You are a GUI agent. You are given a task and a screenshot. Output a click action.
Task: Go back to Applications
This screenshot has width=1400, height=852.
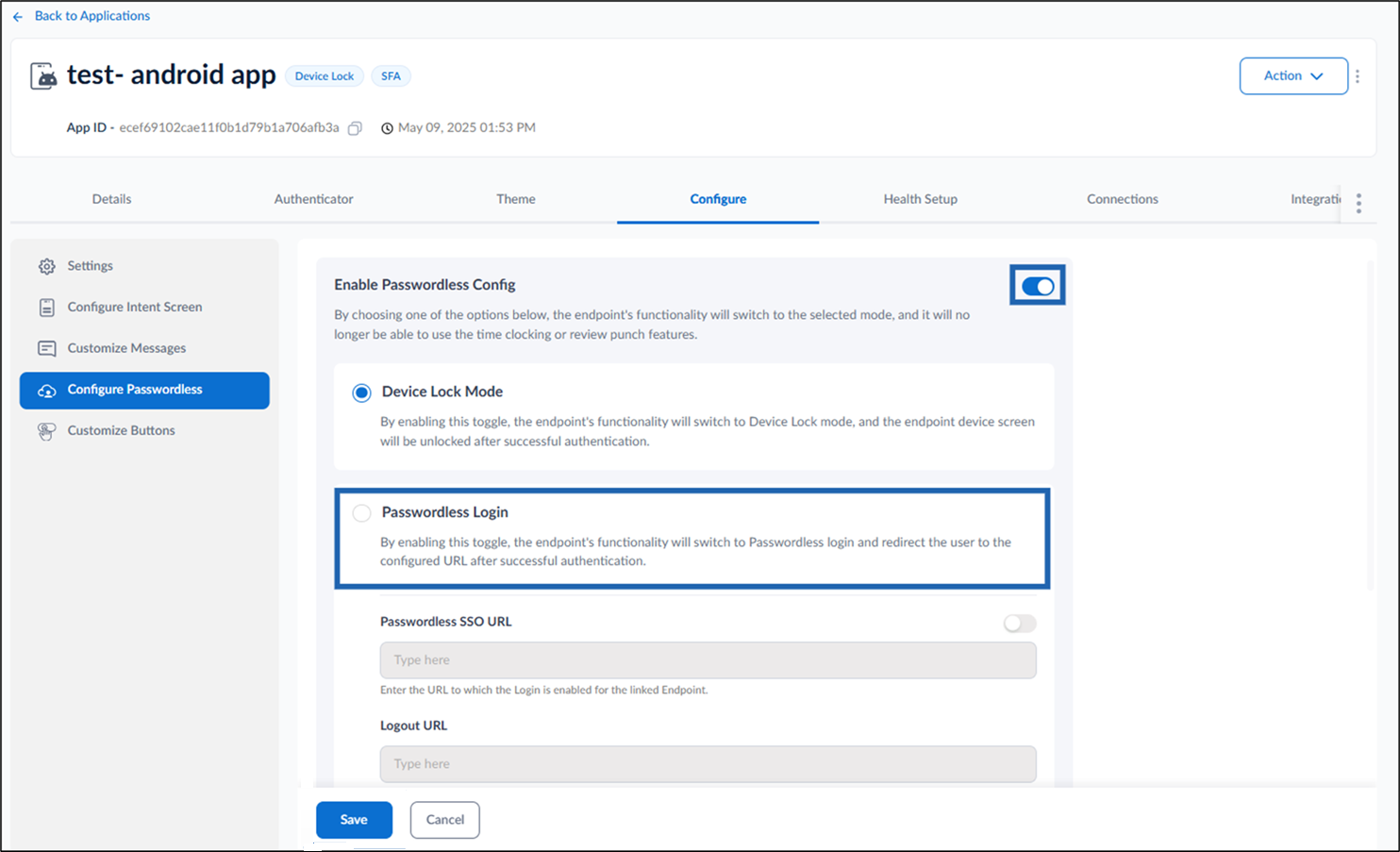[92, 16]
